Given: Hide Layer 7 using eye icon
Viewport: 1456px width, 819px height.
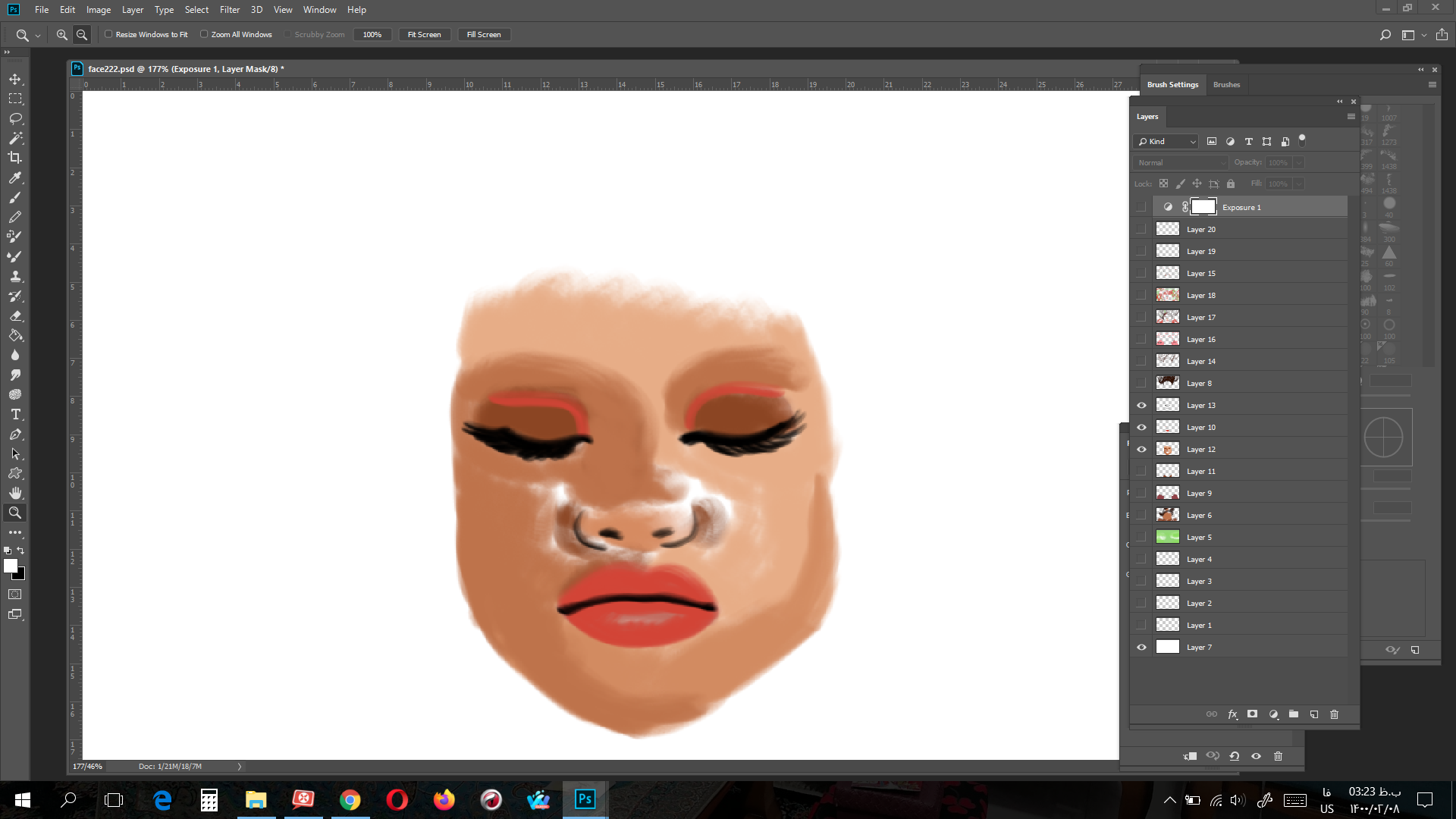Looking at the screenshot, I should pyautogui.click(x=1141, y=648).
